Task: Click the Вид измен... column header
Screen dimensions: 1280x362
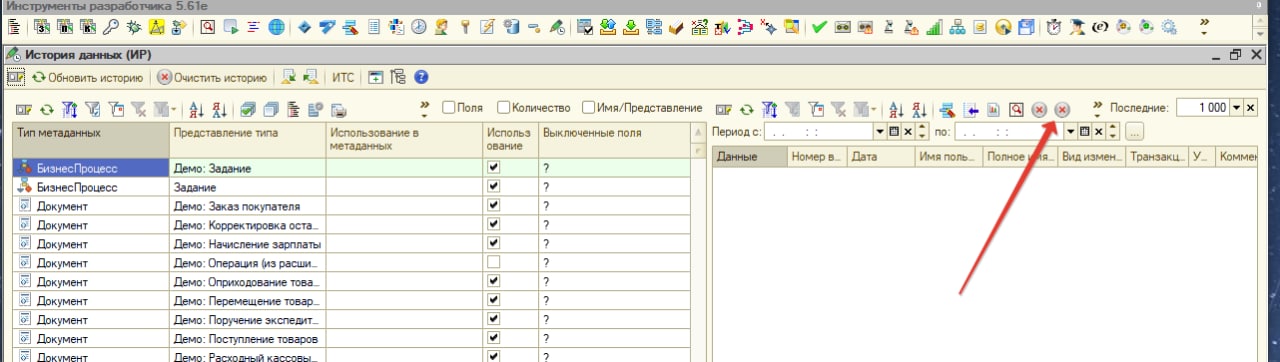Action: tap(1092, 157)
